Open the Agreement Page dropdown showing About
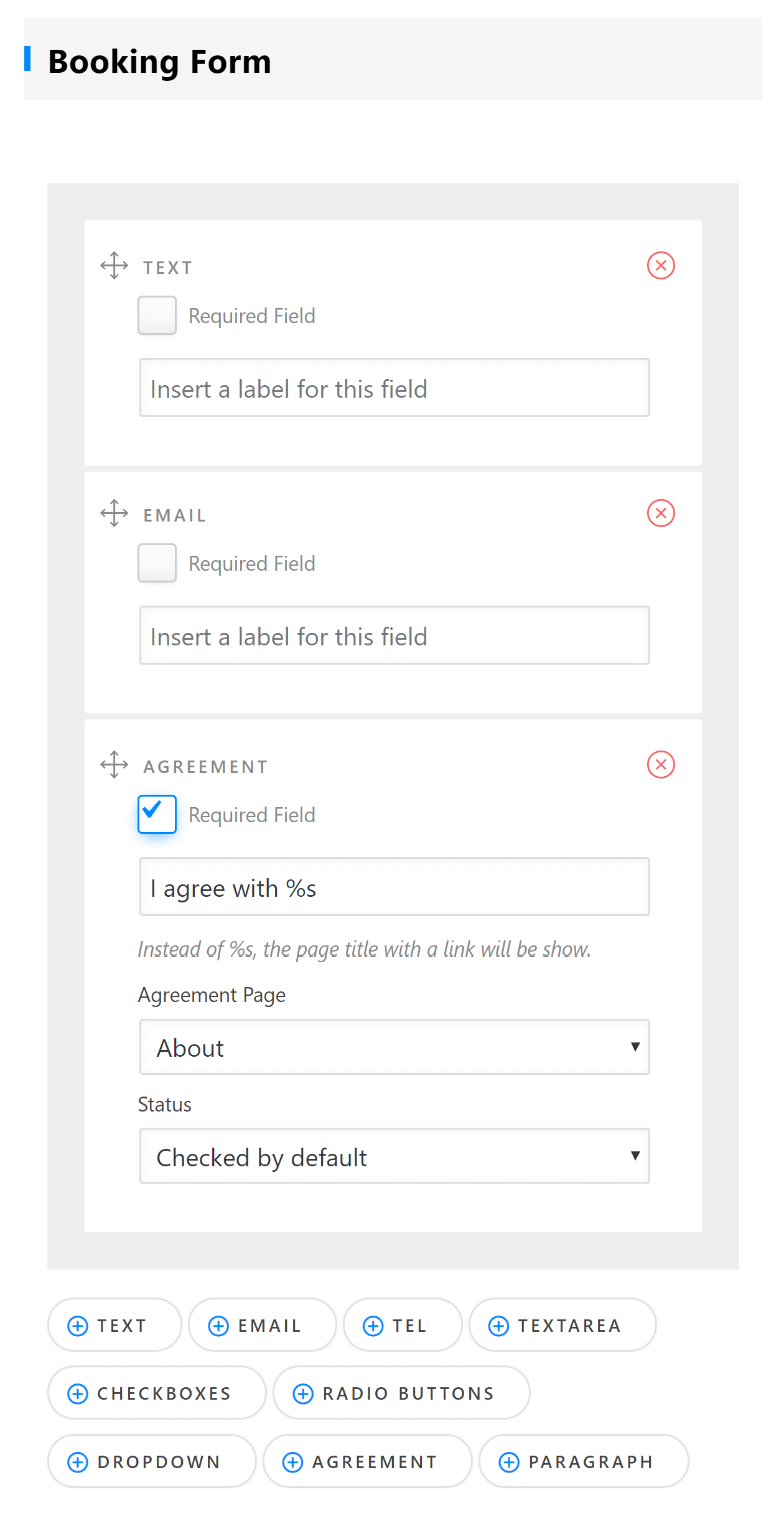The image size is (784, 1531). [x=394, y=1047]
